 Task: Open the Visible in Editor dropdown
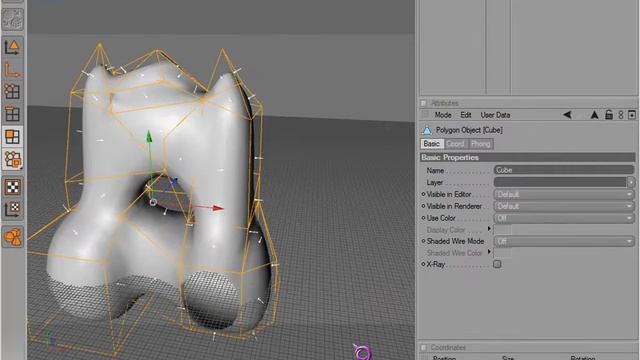coord(564,194)
